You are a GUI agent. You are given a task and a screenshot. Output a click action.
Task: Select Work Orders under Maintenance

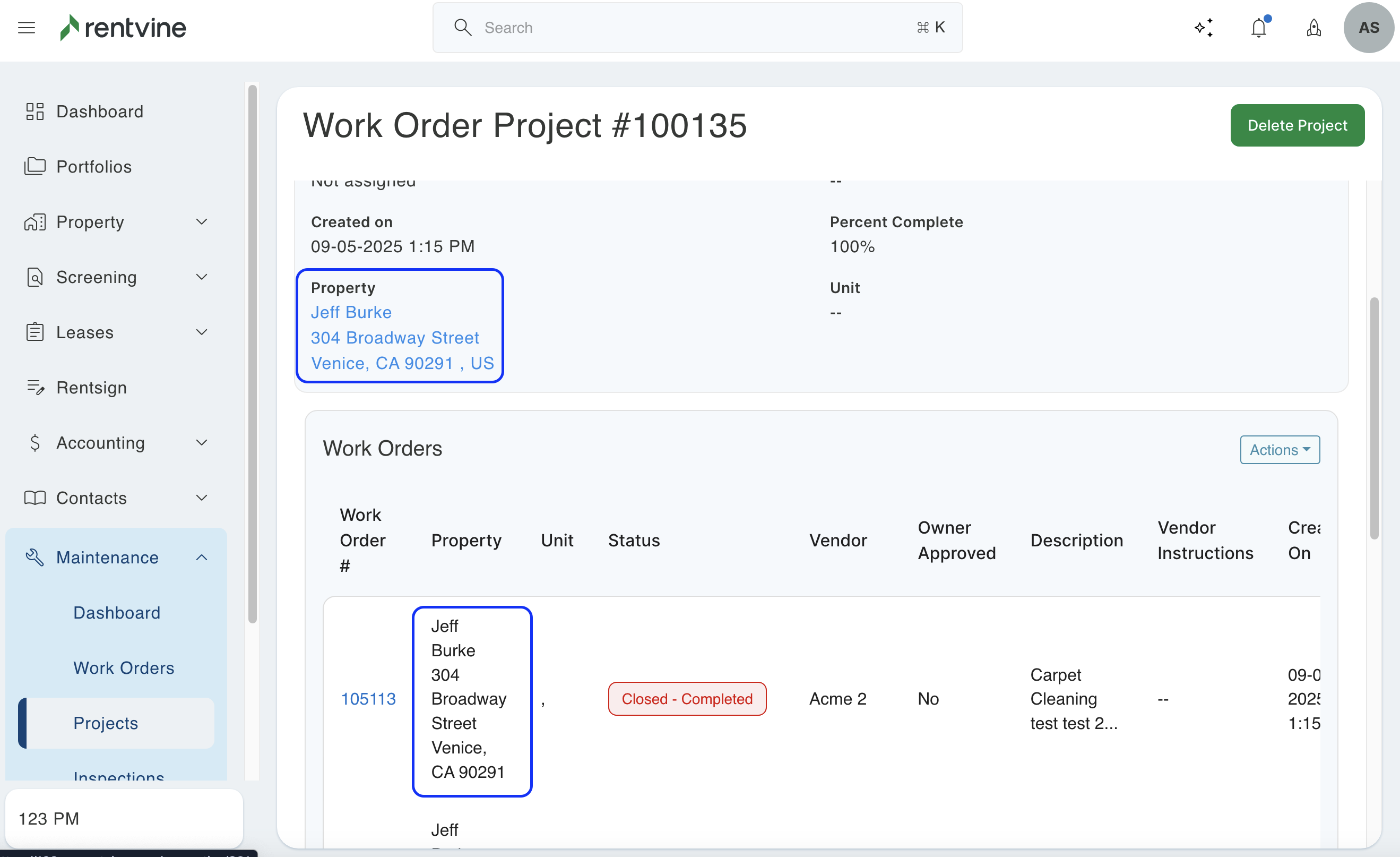(x=123, y=668)
